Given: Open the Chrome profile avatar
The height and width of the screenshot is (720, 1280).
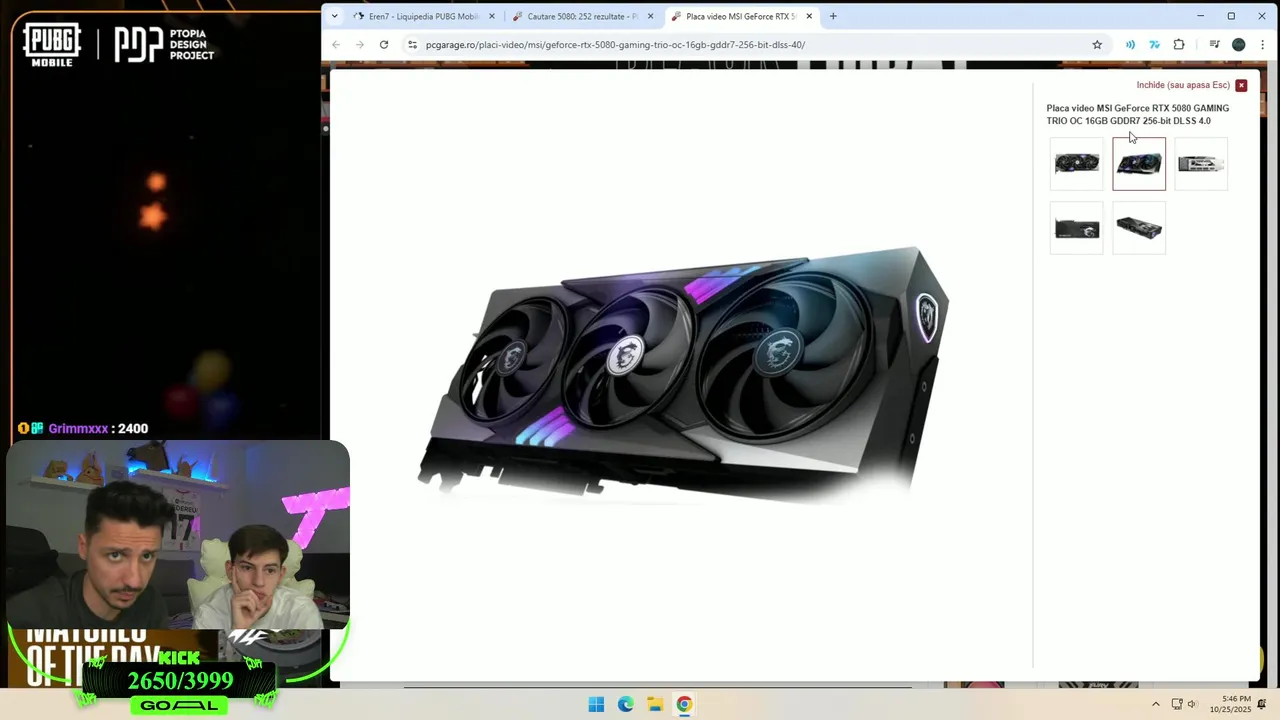Looking at the screenshot, I should tap(1239, 45).
